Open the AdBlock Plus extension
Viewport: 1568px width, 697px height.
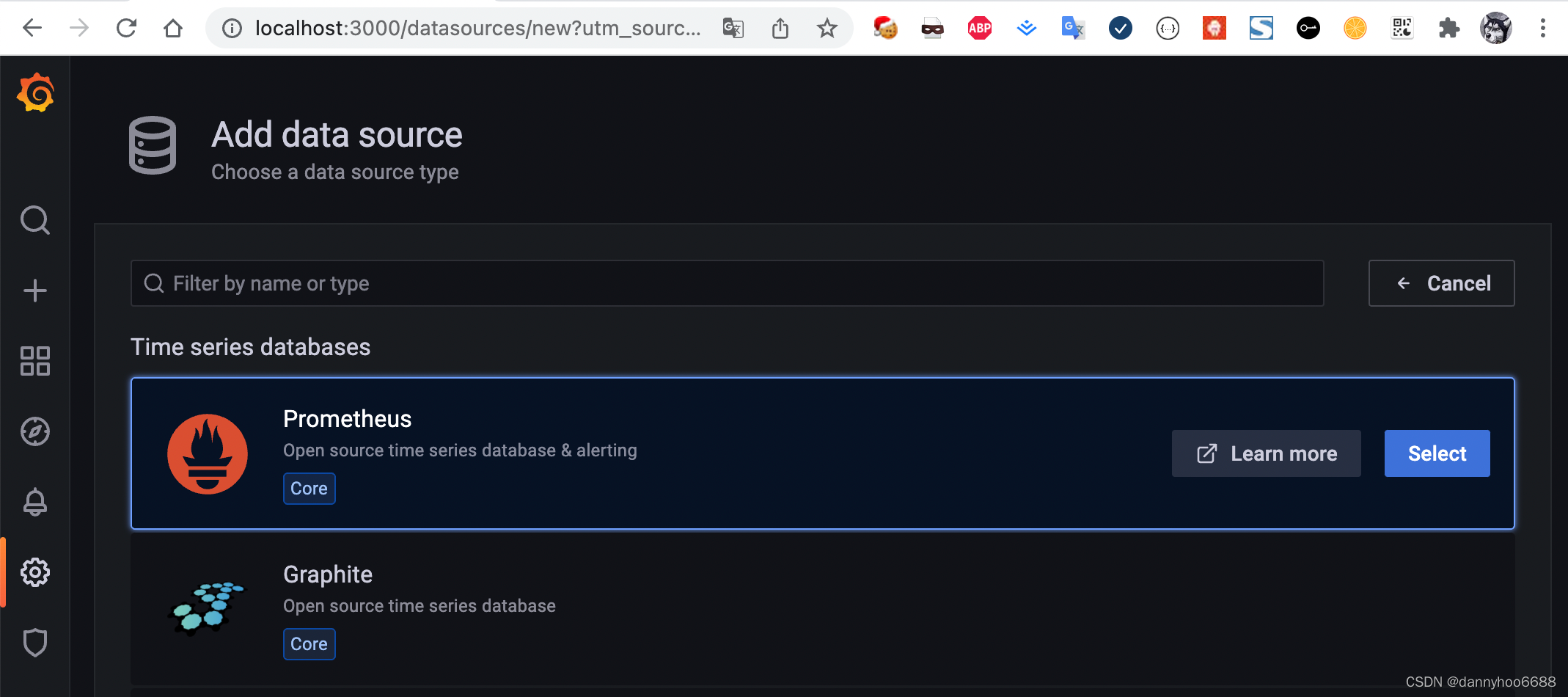(980, 28)
